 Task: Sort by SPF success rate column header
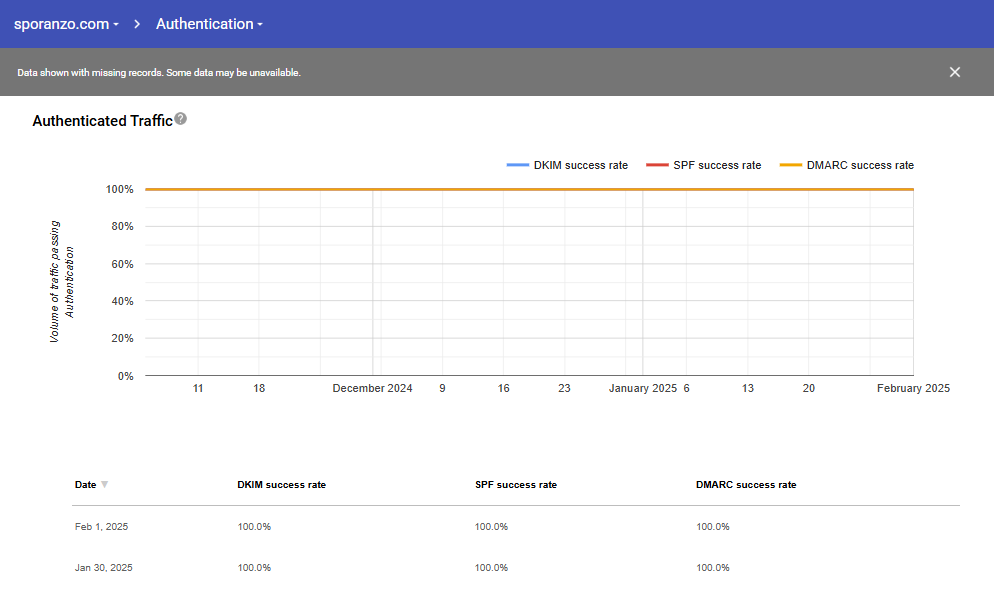click(x=515, y=485)
